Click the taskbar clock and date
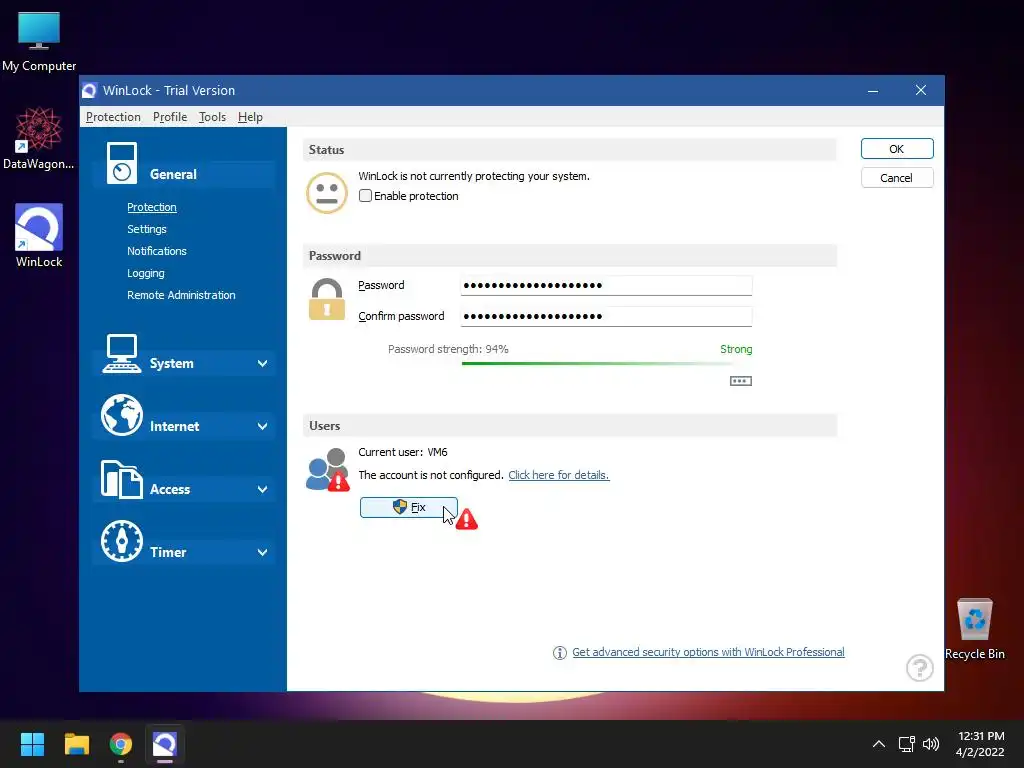The image size is (1024, 768). [980, 744]
